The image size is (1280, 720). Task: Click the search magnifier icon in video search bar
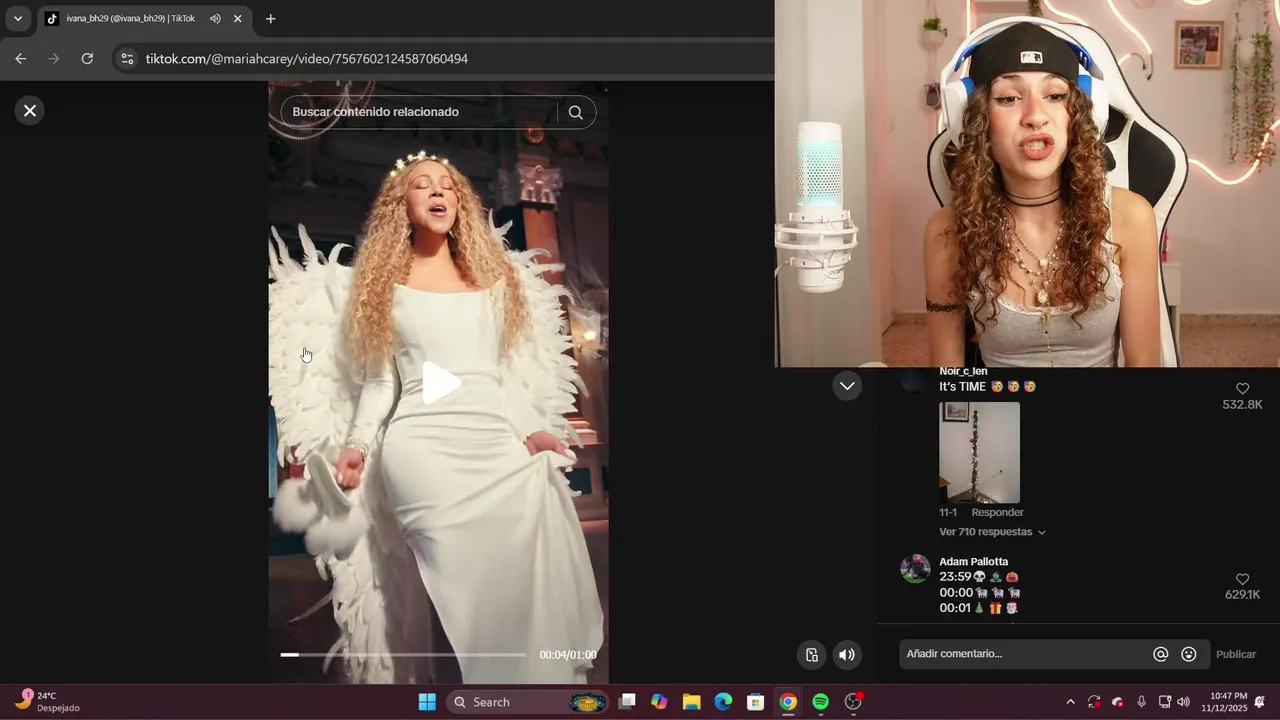pyautogui.click(x=575, y=112)
